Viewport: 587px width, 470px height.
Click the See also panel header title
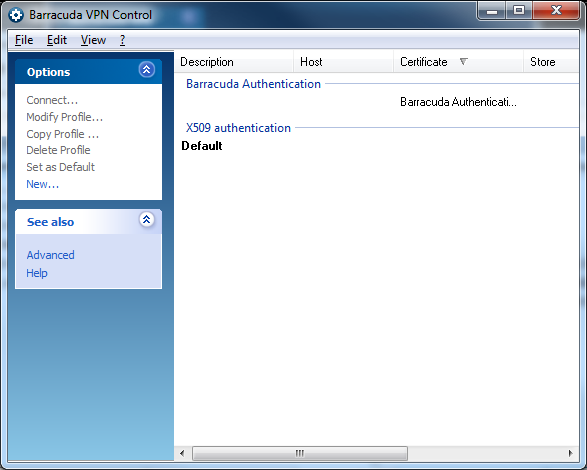(x=50, y=222)
